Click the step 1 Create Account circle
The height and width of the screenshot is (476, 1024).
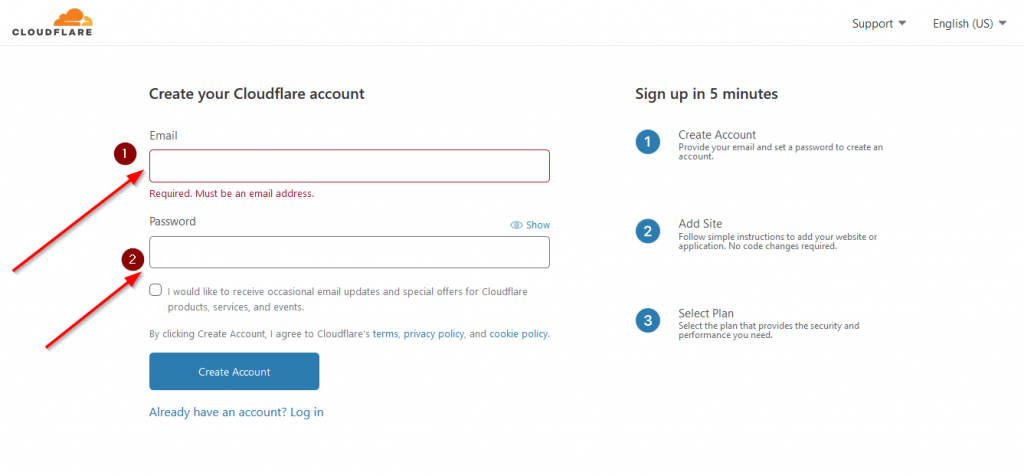647,142
